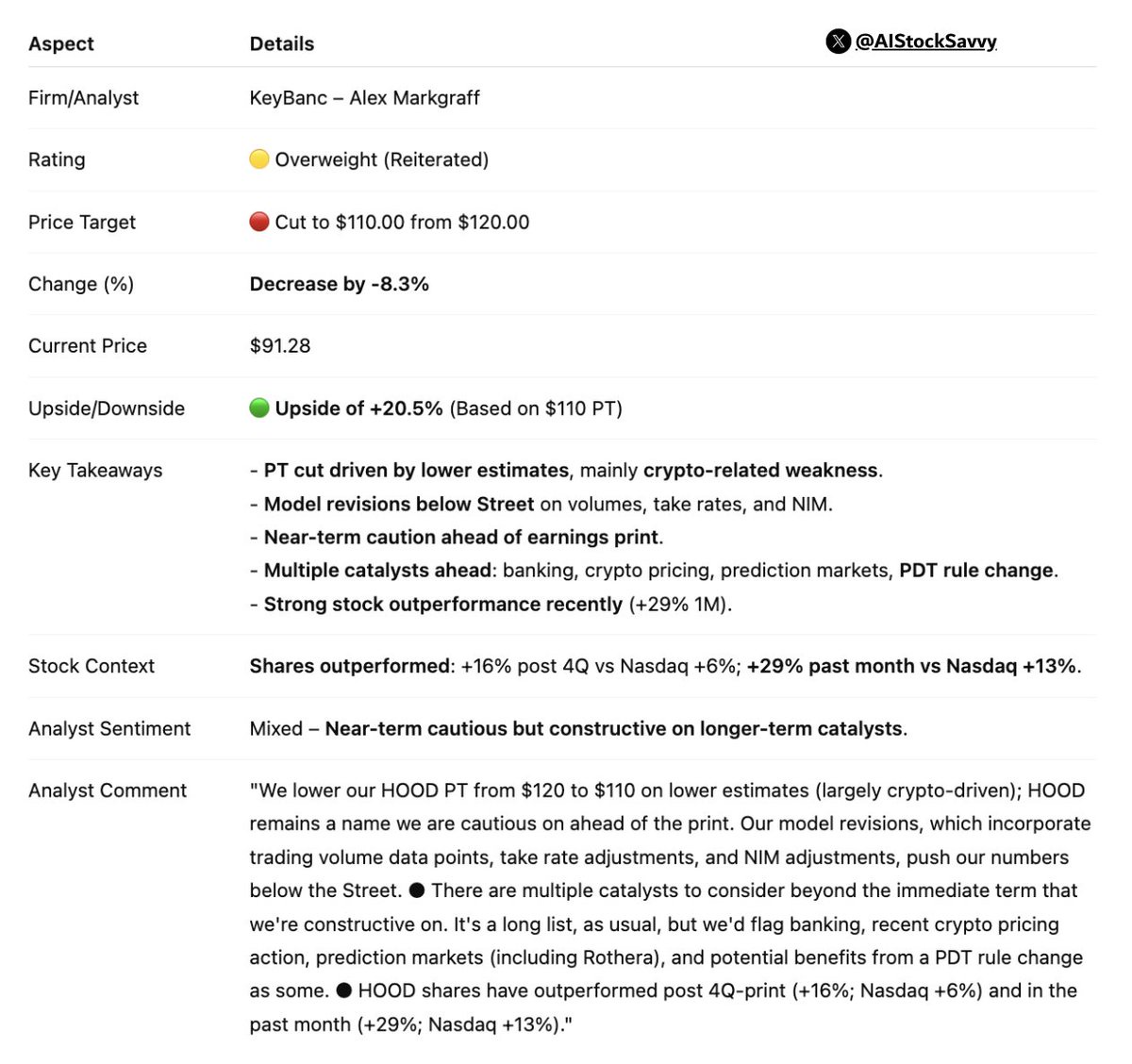Select the Firm/Analyst row label
1132x1064 pixels.
coord(83,98)
